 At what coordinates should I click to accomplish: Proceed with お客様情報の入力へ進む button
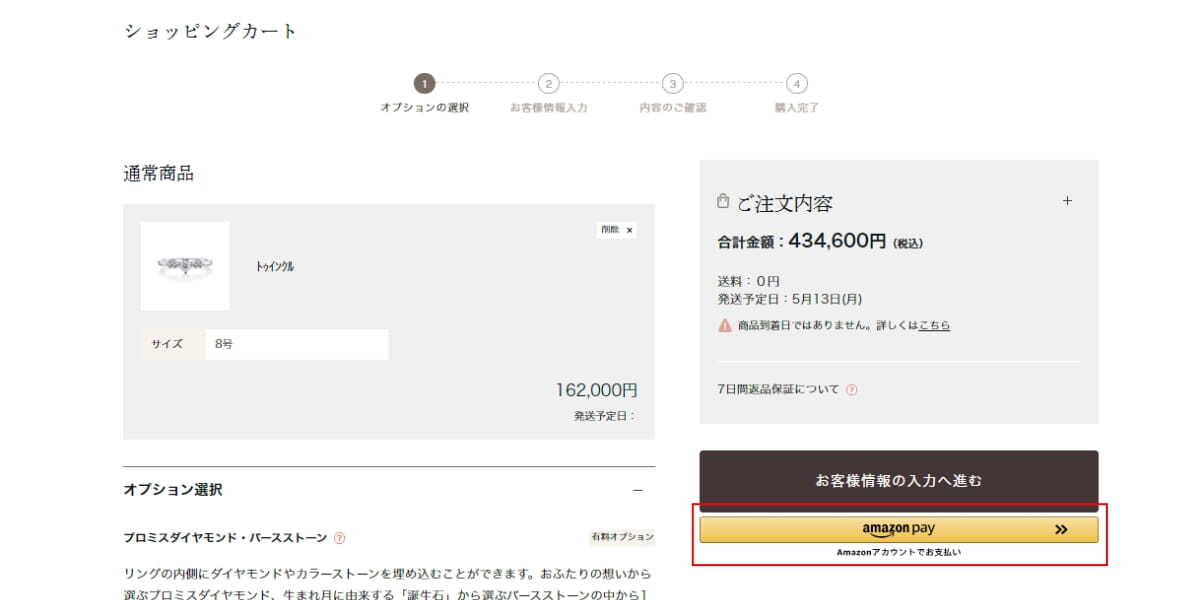click(x=898, y=481)
